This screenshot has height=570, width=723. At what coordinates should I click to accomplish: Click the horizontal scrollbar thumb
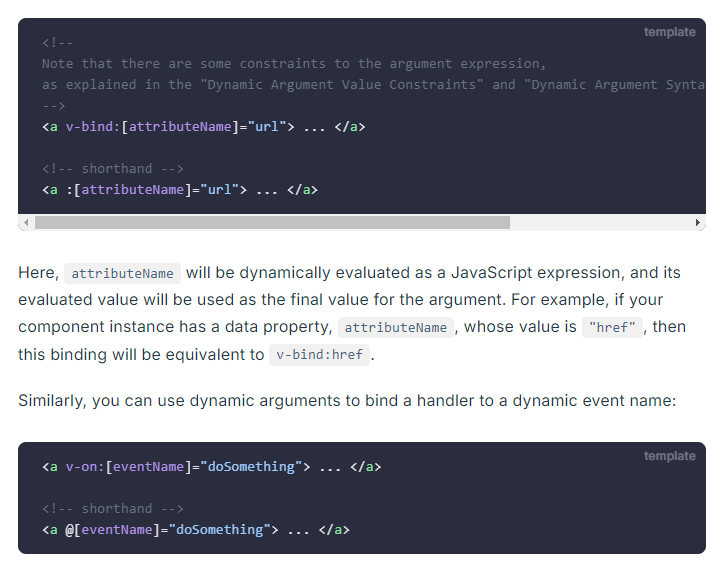tap(273, 223)
